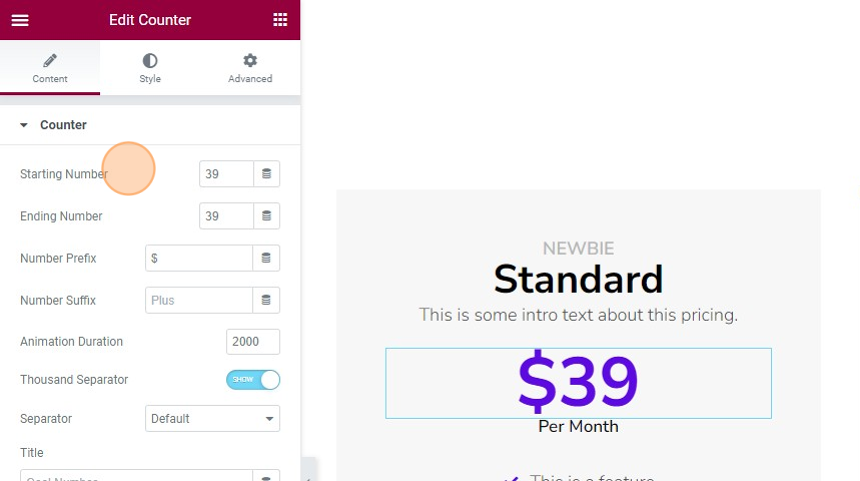Screen dimensions: 860x481
Task: Click the Animation Duration field showing 2000
Action: pyautogui.click(x=253, y=342)
